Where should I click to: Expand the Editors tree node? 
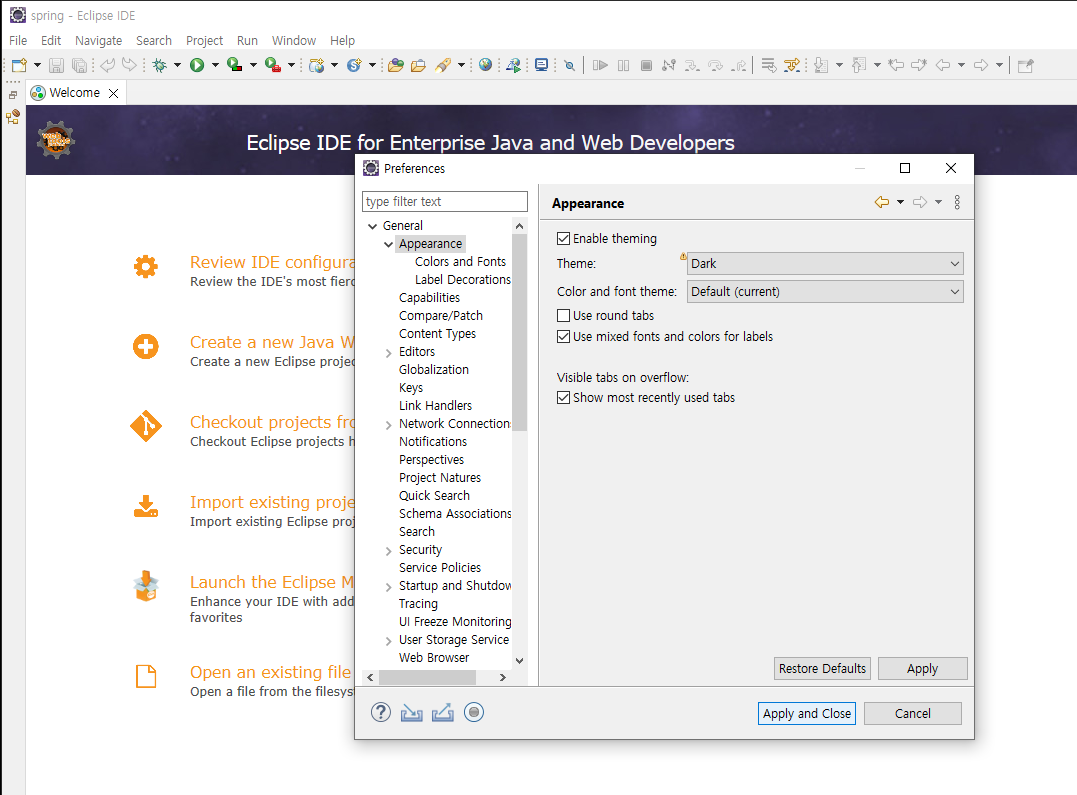click(x=389, y=352)
